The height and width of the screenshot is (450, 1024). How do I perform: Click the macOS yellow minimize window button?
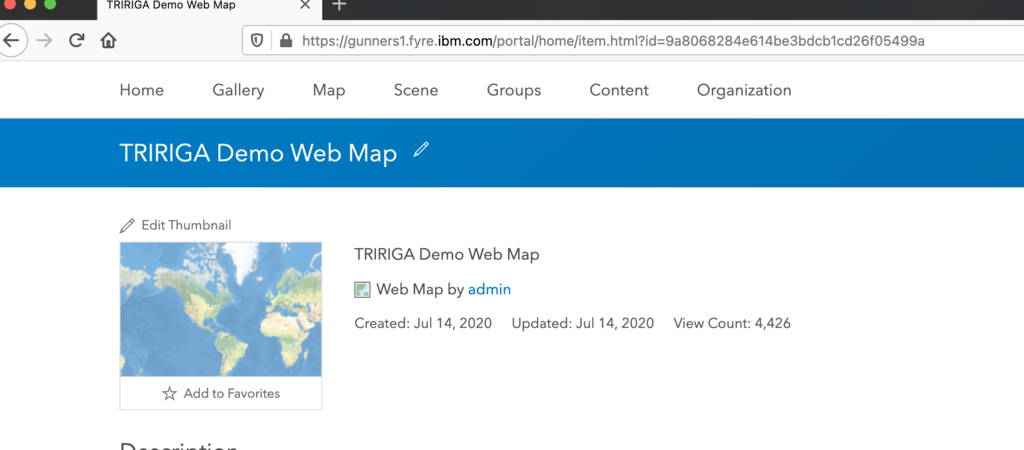30,3
